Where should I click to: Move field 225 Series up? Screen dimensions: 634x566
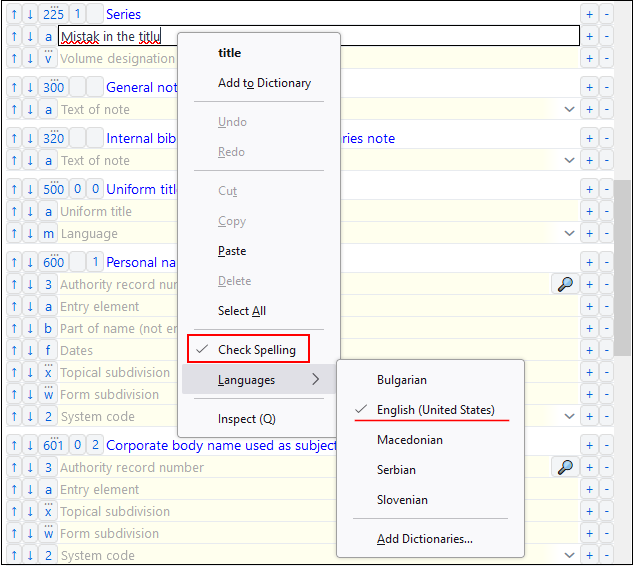pyautogui.click(x=14, y=15)
